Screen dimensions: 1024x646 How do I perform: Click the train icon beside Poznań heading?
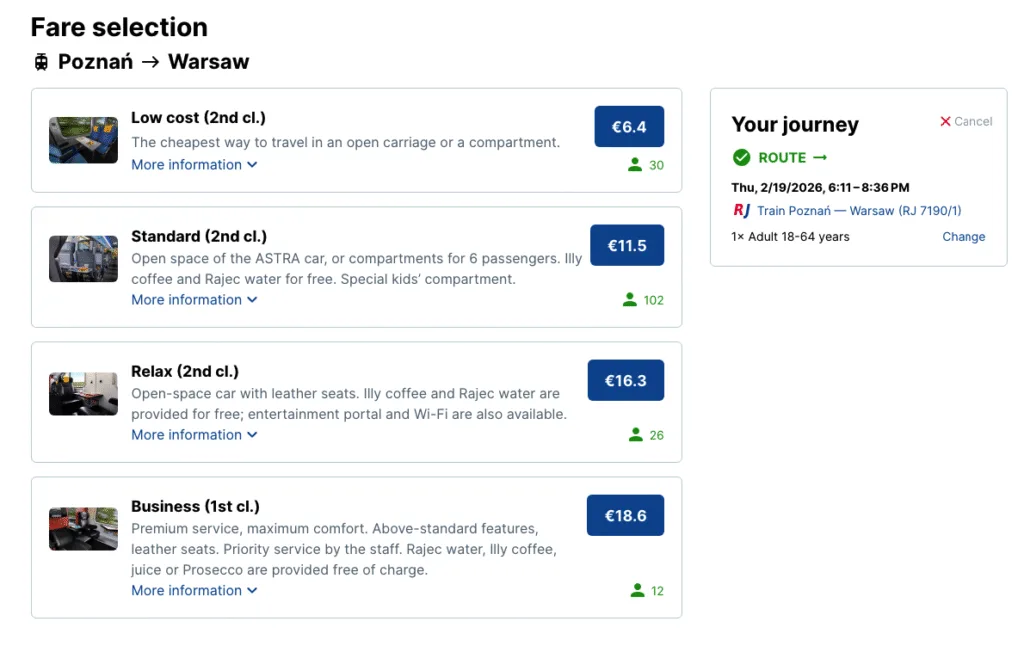41,62
